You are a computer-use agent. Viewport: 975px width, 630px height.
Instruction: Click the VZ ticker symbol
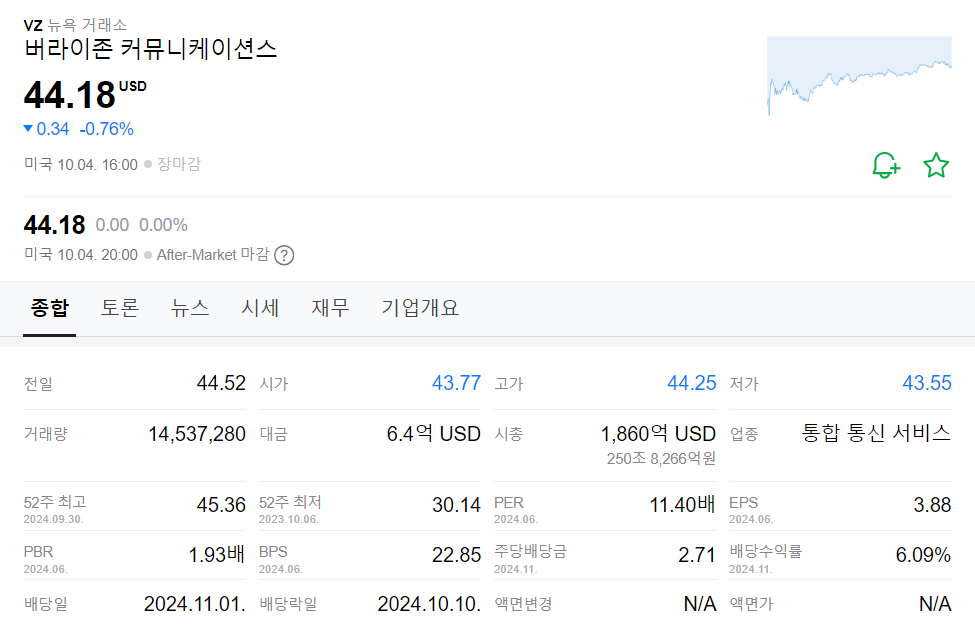click(33, 25)
